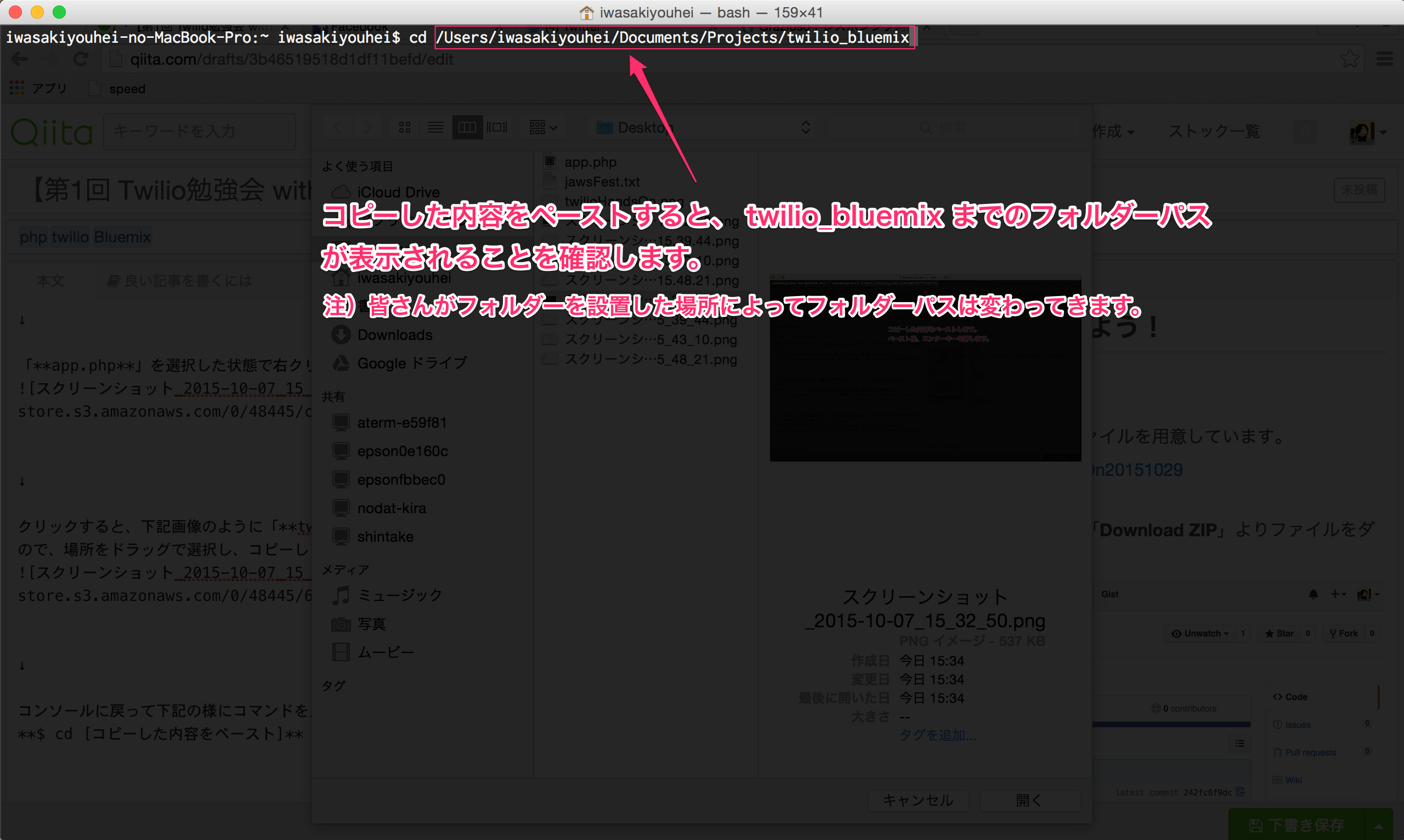Open the Chrome hamburger menu
Image resolution: width=1404 pixels, height=840 pixels.
(x=1385, y=59)
